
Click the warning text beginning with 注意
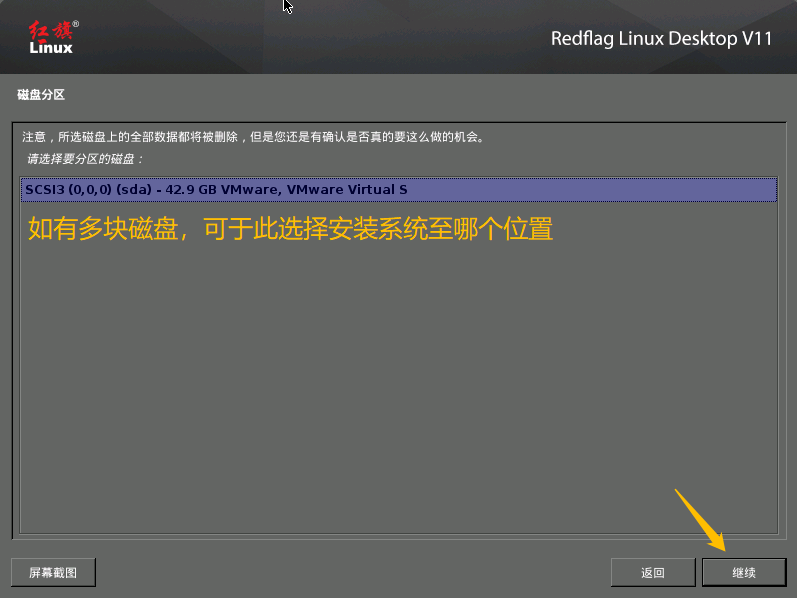pos(253,137)
